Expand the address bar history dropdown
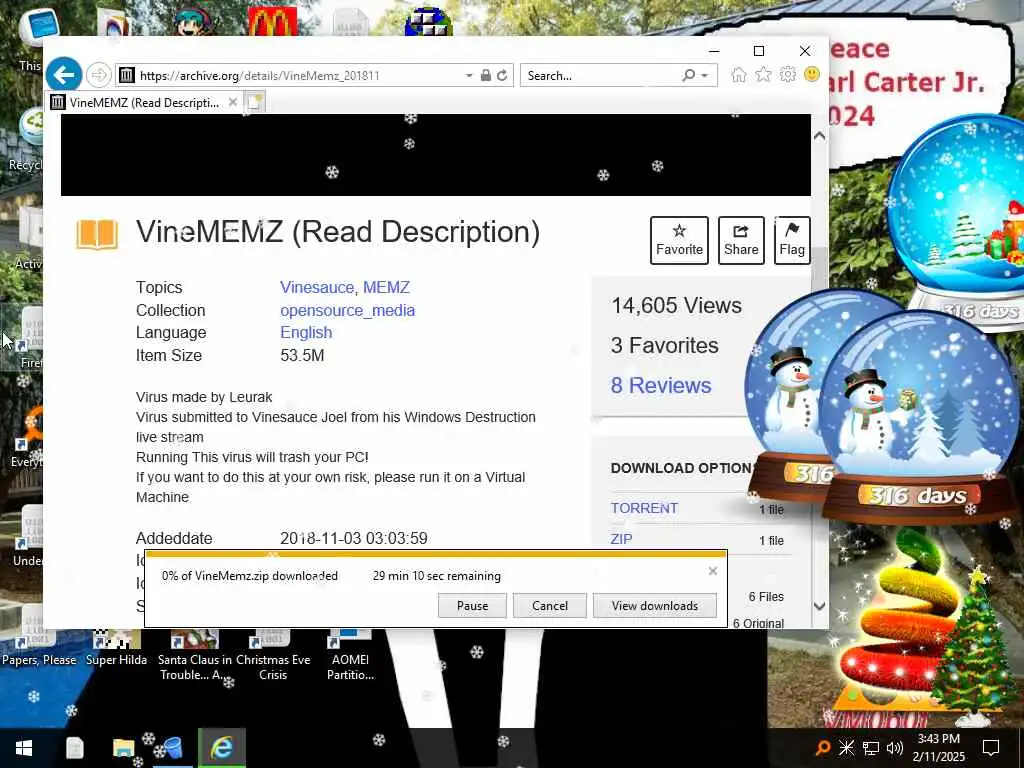The width and height of the screenshot is (1024, 768). tap(469, 76)
